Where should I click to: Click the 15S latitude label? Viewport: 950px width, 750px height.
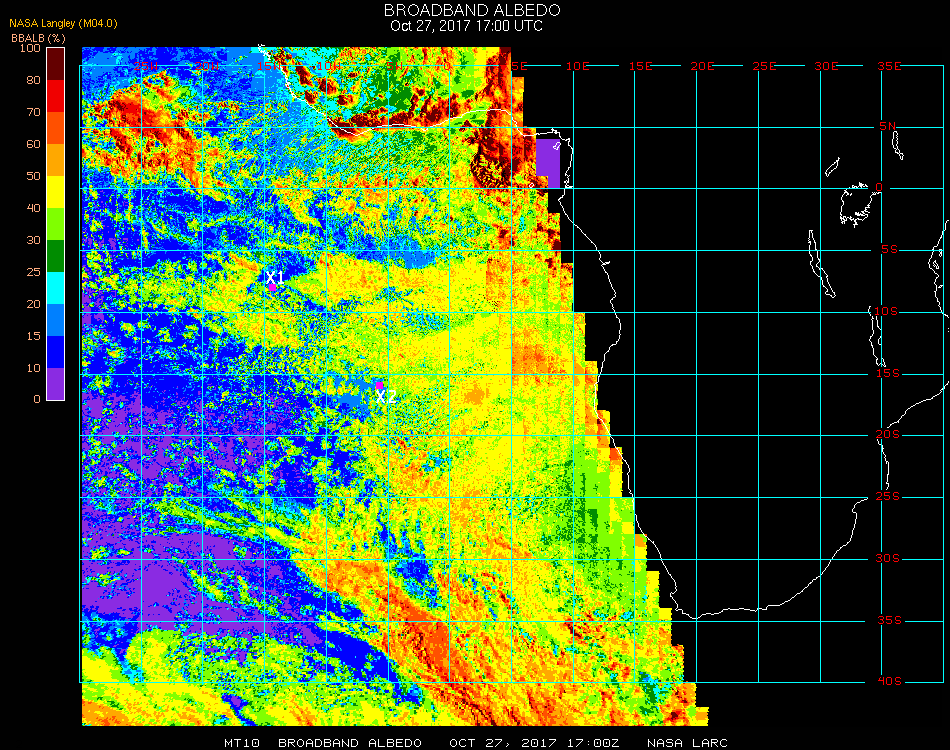(x=888, y=374)
